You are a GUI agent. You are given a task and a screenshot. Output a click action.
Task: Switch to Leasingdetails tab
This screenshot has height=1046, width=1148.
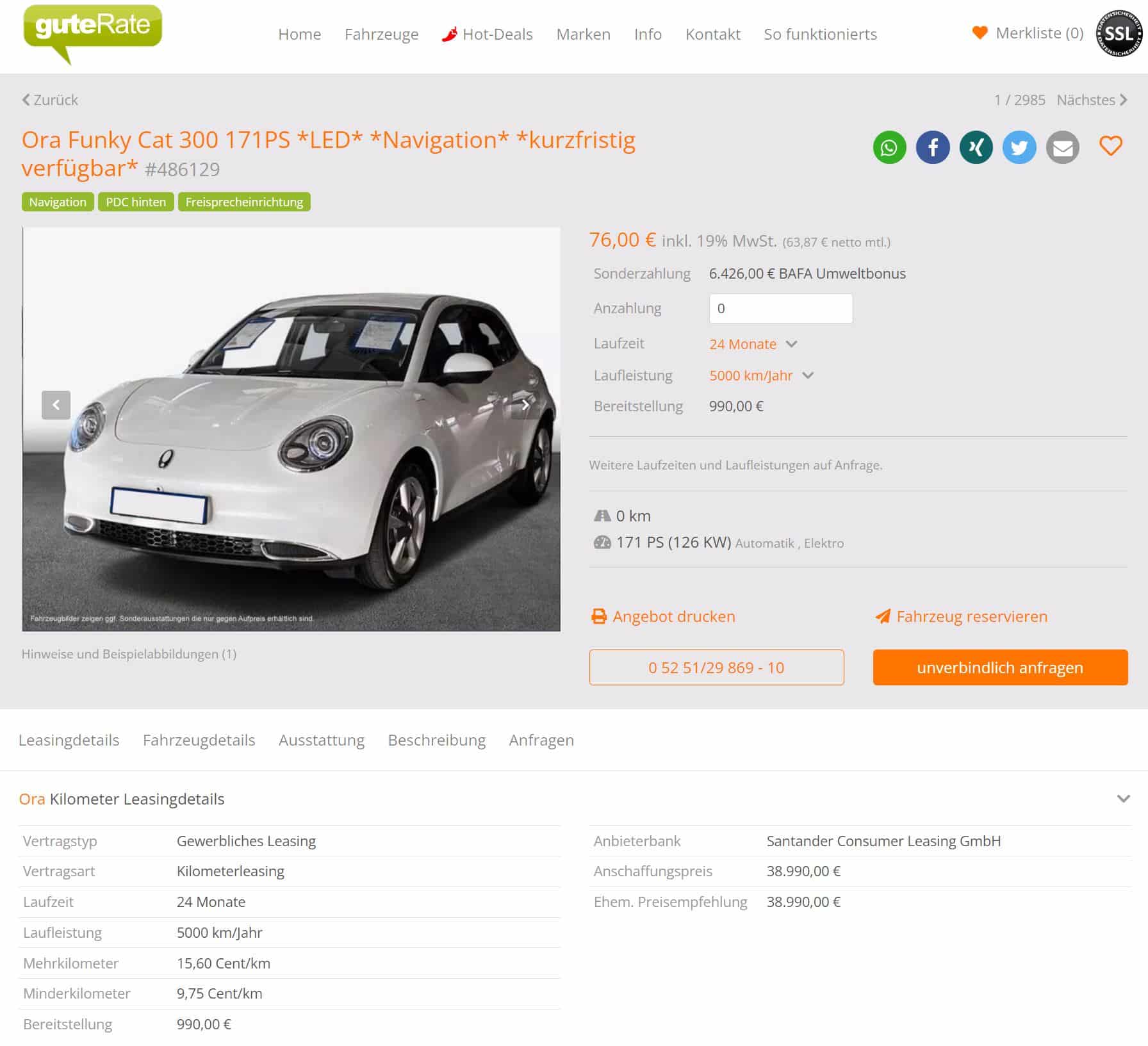69,740
